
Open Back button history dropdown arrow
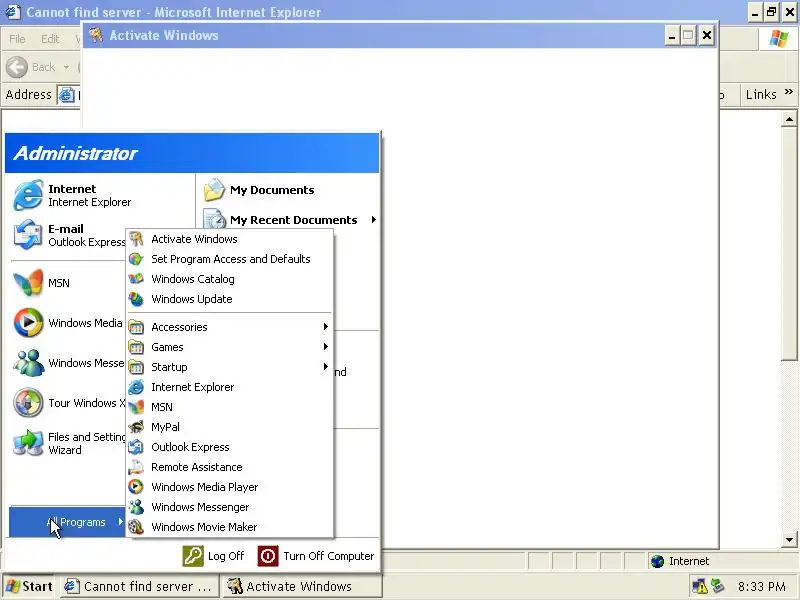click(66, 67)
